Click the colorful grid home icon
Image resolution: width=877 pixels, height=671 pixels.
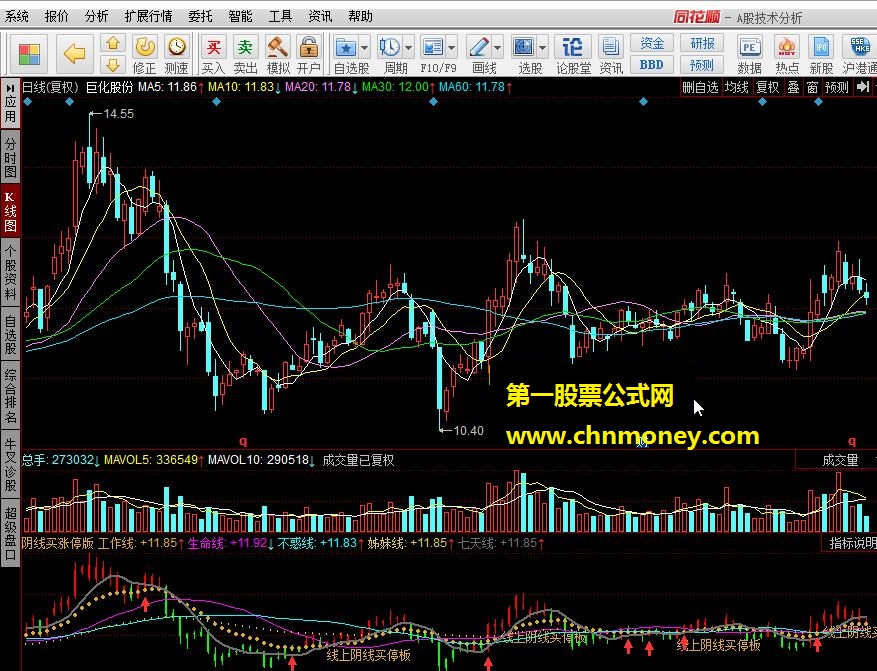[x=29, y=54]
